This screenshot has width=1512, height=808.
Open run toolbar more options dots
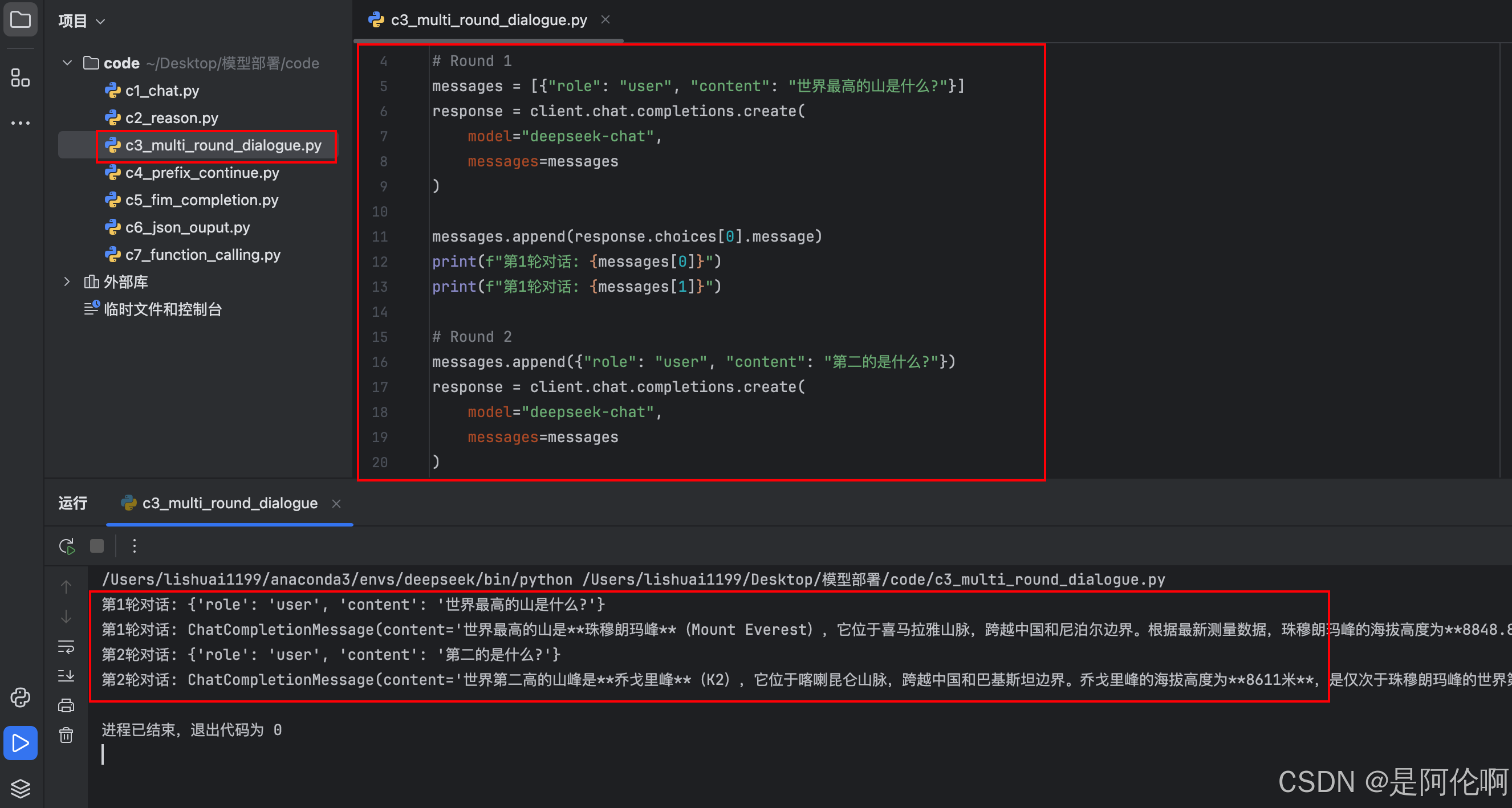tap(135, 546)
